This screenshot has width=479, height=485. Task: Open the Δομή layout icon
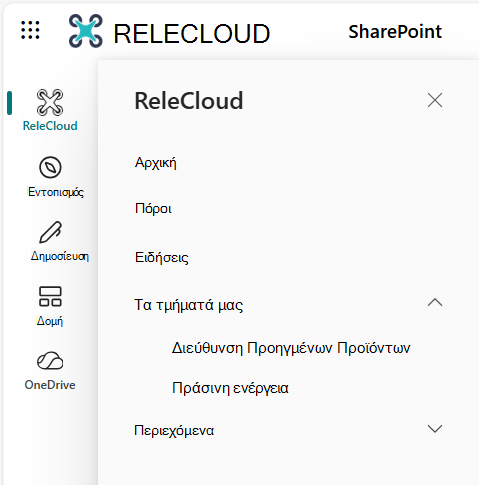[50, 296]
